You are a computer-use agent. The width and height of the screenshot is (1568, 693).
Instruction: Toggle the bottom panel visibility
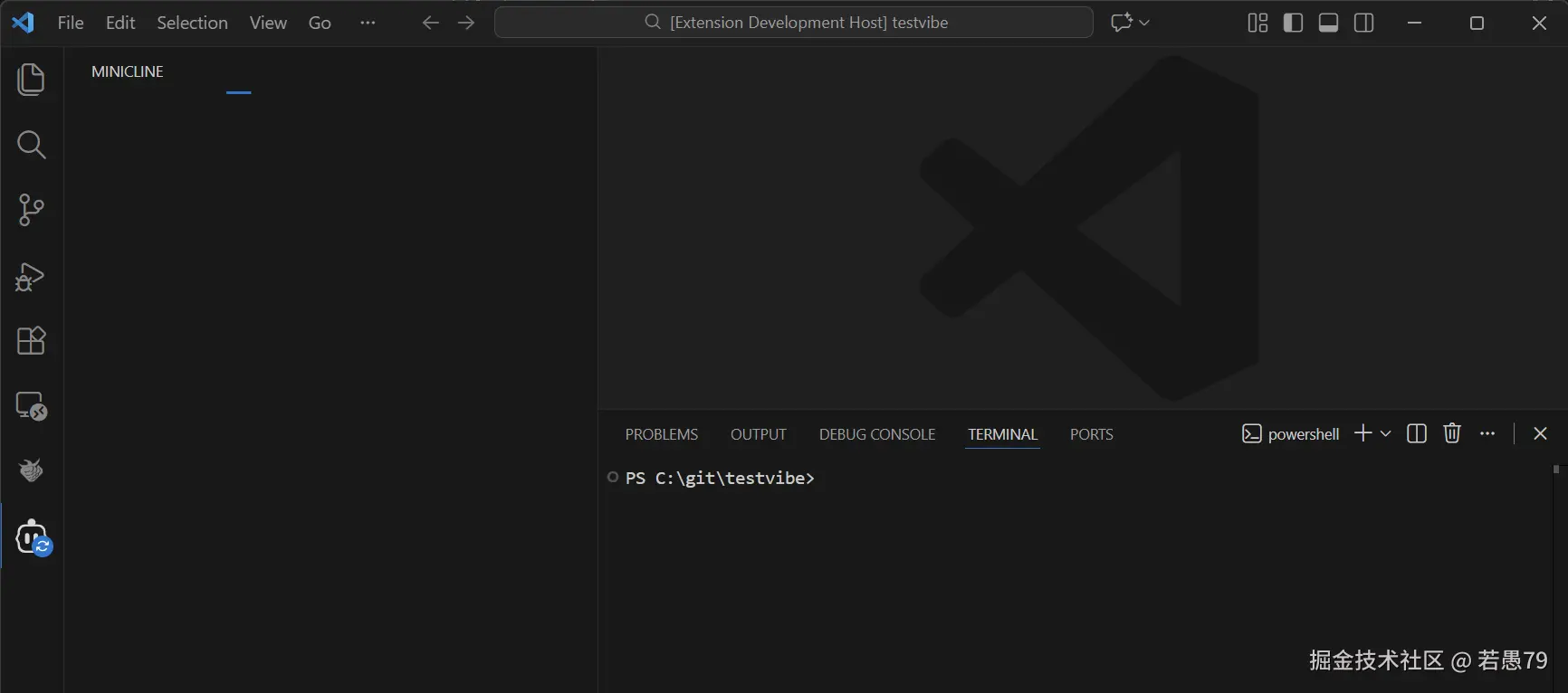(x=1328, y=23)
